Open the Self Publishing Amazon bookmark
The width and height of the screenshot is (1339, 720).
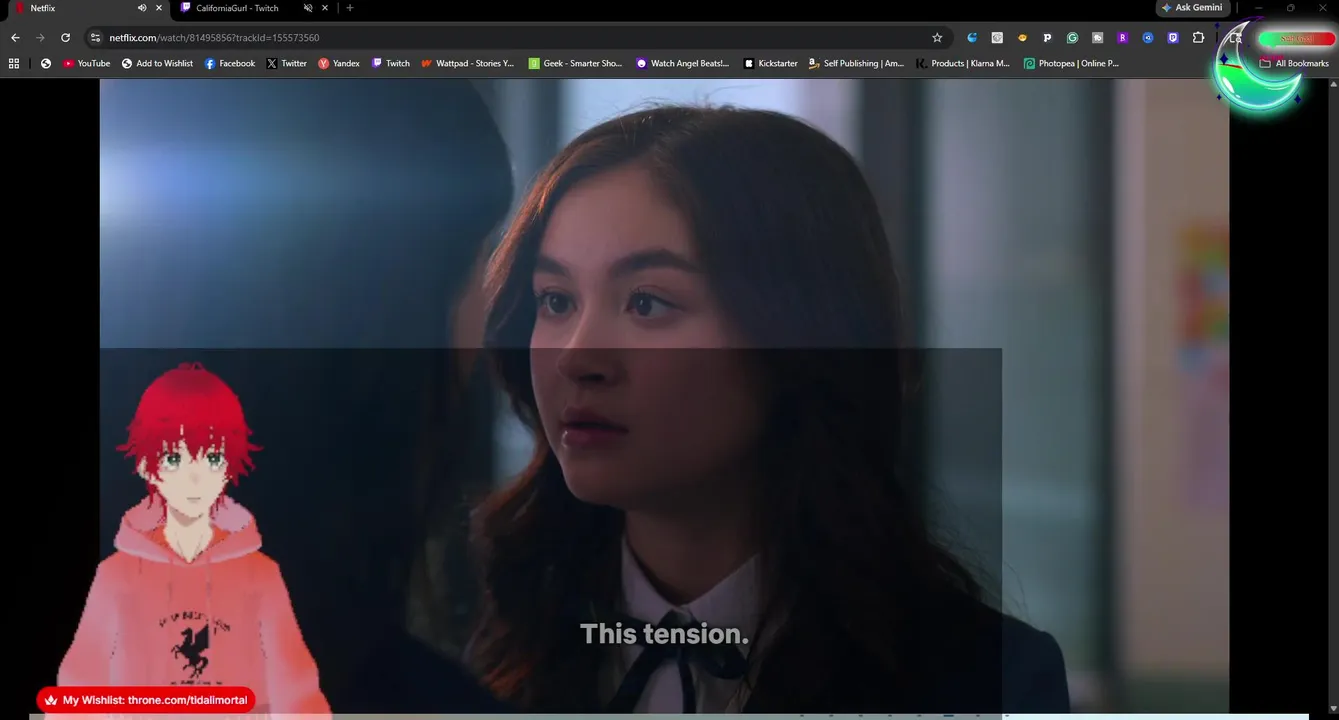[x=856, y=63]
